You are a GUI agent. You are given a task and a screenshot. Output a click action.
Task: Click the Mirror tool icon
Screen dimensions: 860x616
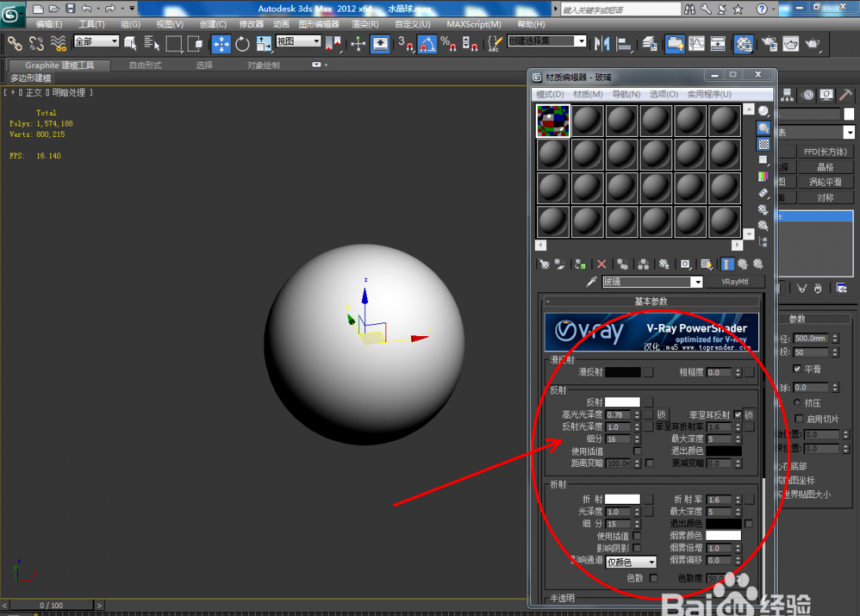602,44
